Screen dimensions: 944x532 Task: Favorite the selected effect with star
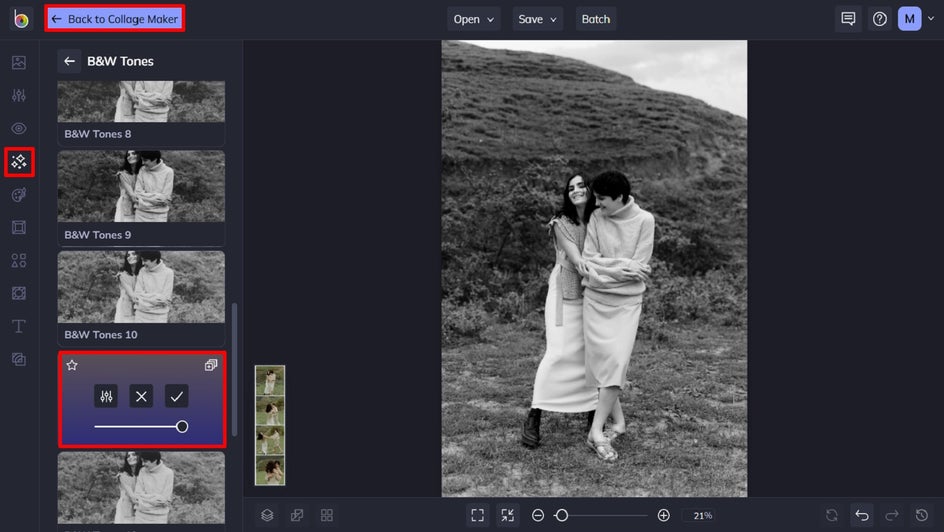pos(72,365)
